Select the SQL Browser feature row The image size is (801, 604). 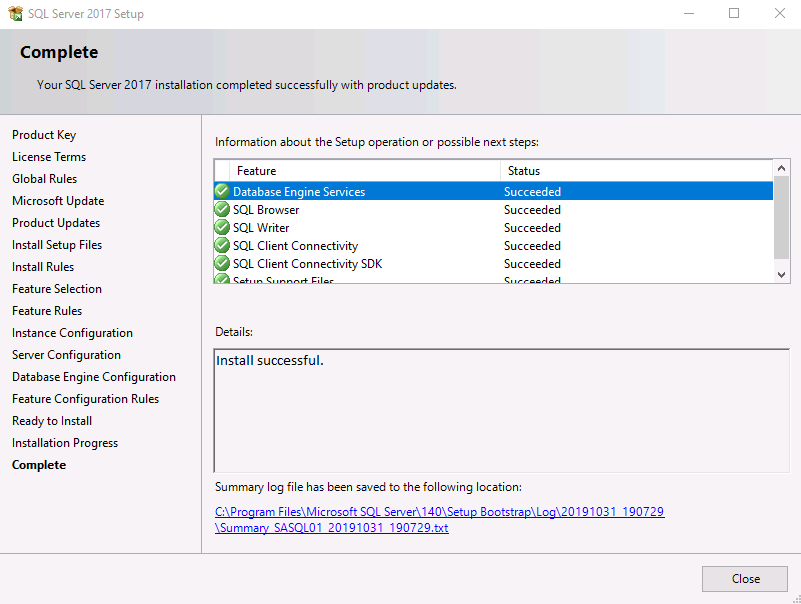pyautogui.click(x=493, y=210)
